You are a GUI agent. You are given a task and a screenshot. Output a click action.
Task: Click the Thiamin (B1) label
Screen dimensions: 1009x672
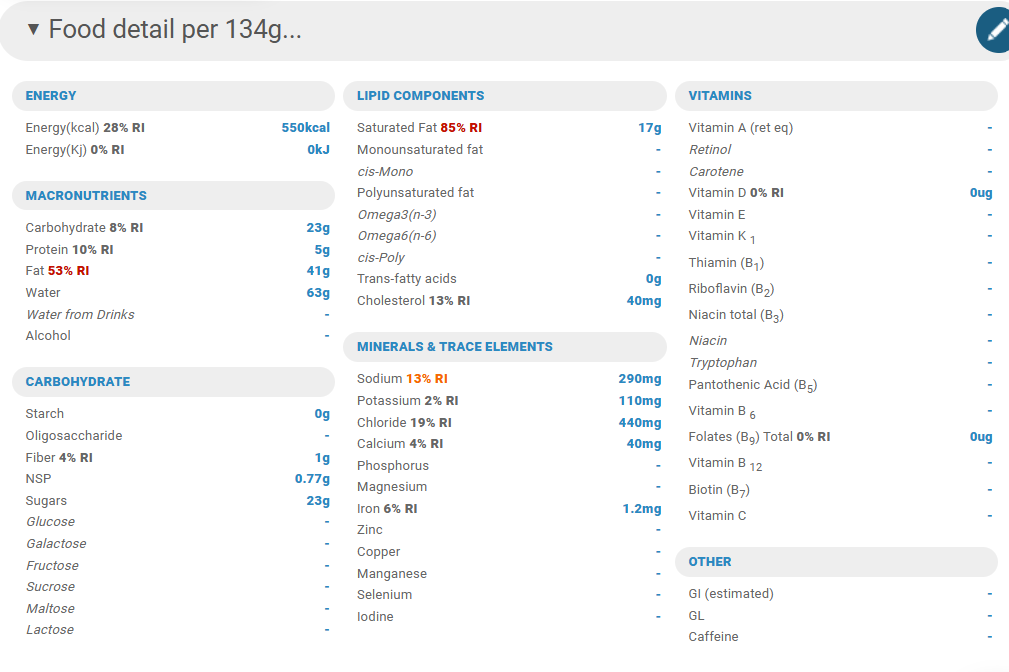(727, 263)
